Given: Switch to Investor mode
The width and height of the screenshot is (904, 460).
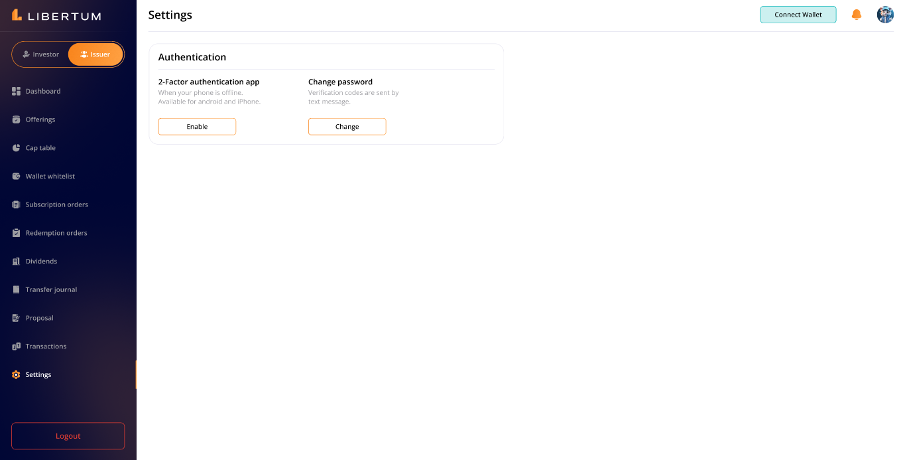Looking at the screenshot, I should click(41, 54).
